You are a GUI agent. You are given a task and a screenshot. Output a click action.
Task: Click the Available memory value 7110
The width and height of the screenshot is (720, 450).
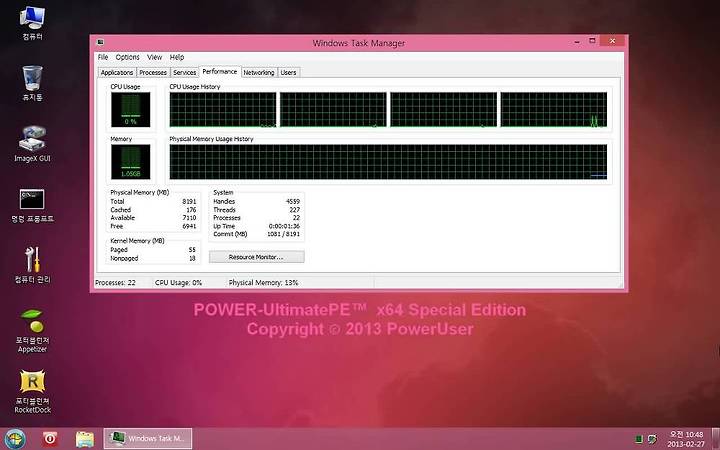[x=189, y=218]
